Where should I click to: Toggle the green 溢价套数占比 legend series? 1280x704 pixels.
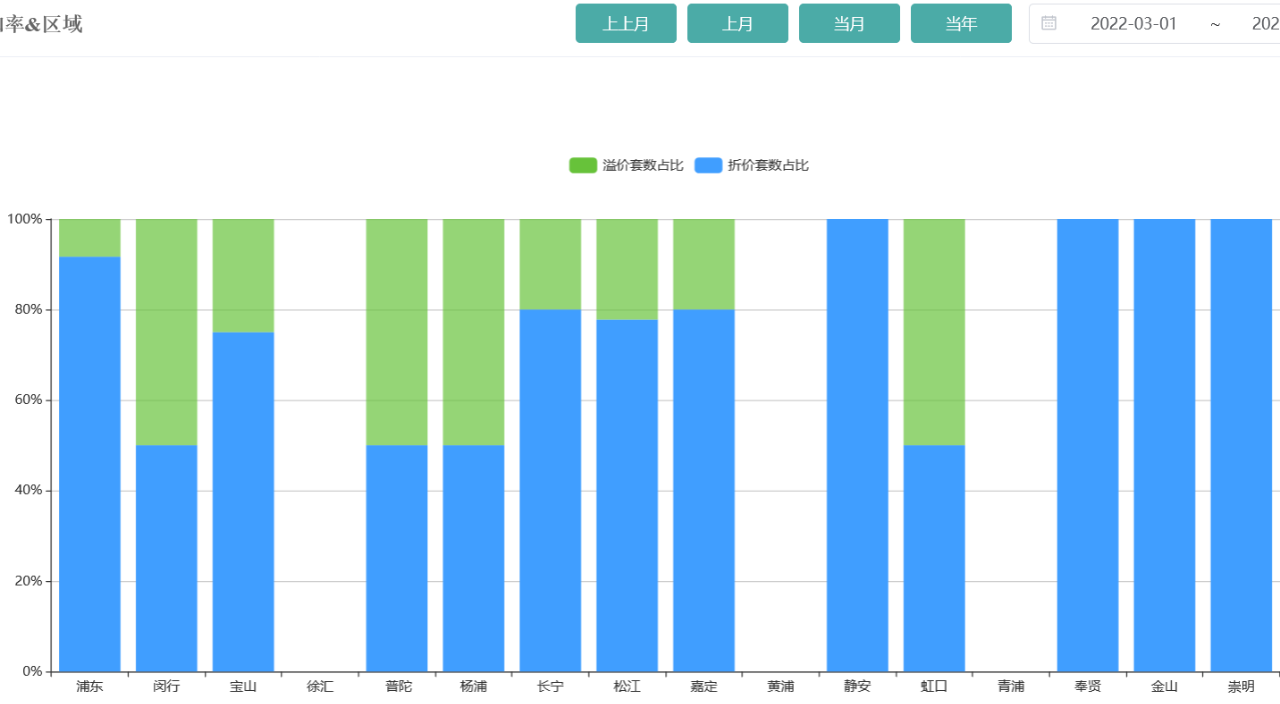(626, 165)
